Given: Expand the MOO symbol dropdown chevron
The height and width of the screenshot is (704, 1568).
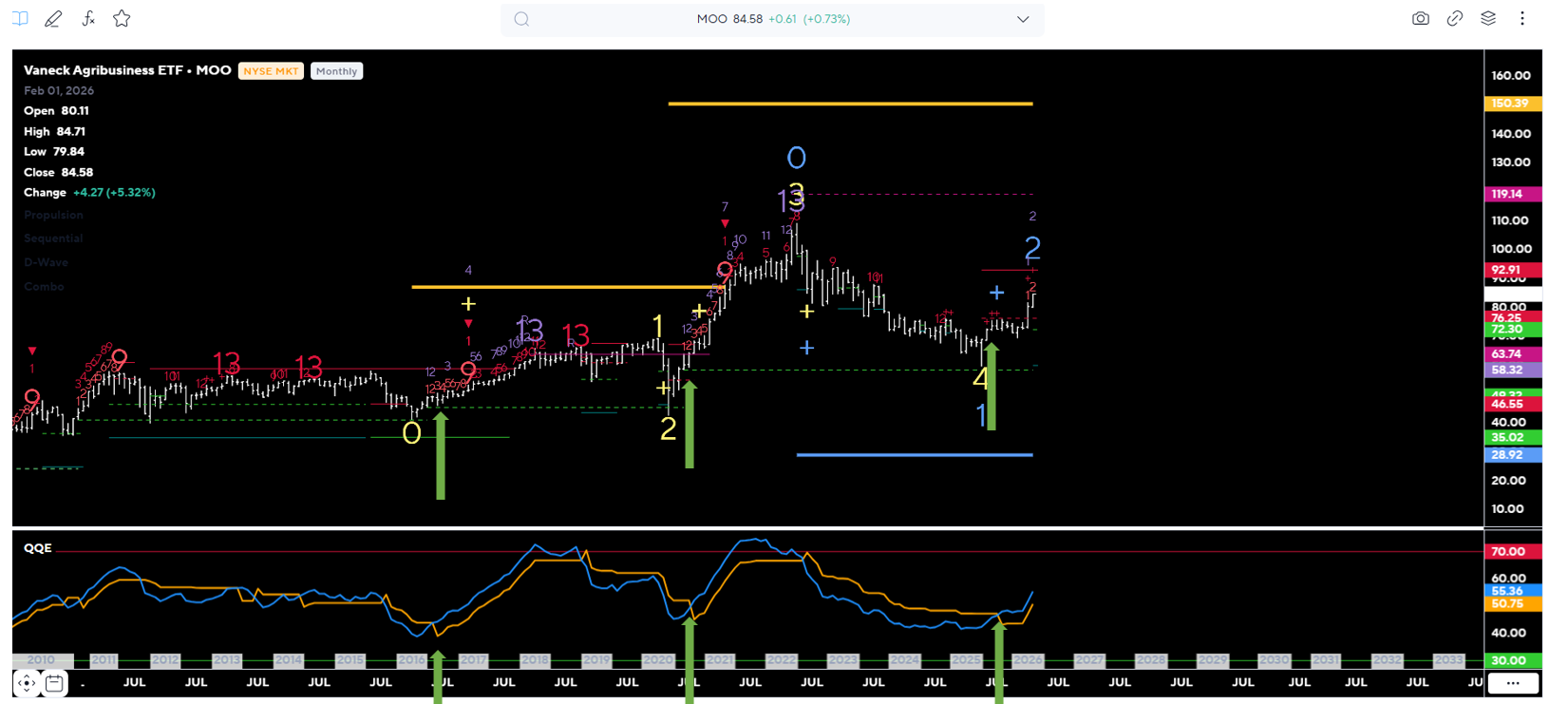Looking at the screenshot, I should (x=1023, y=19).
